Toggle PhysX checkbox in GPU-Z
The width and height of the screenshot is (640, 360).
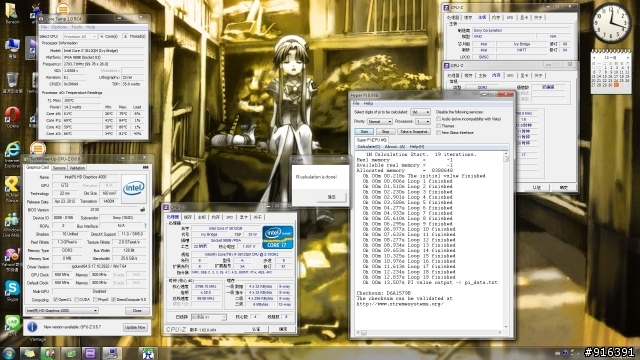tap(95, 300)
